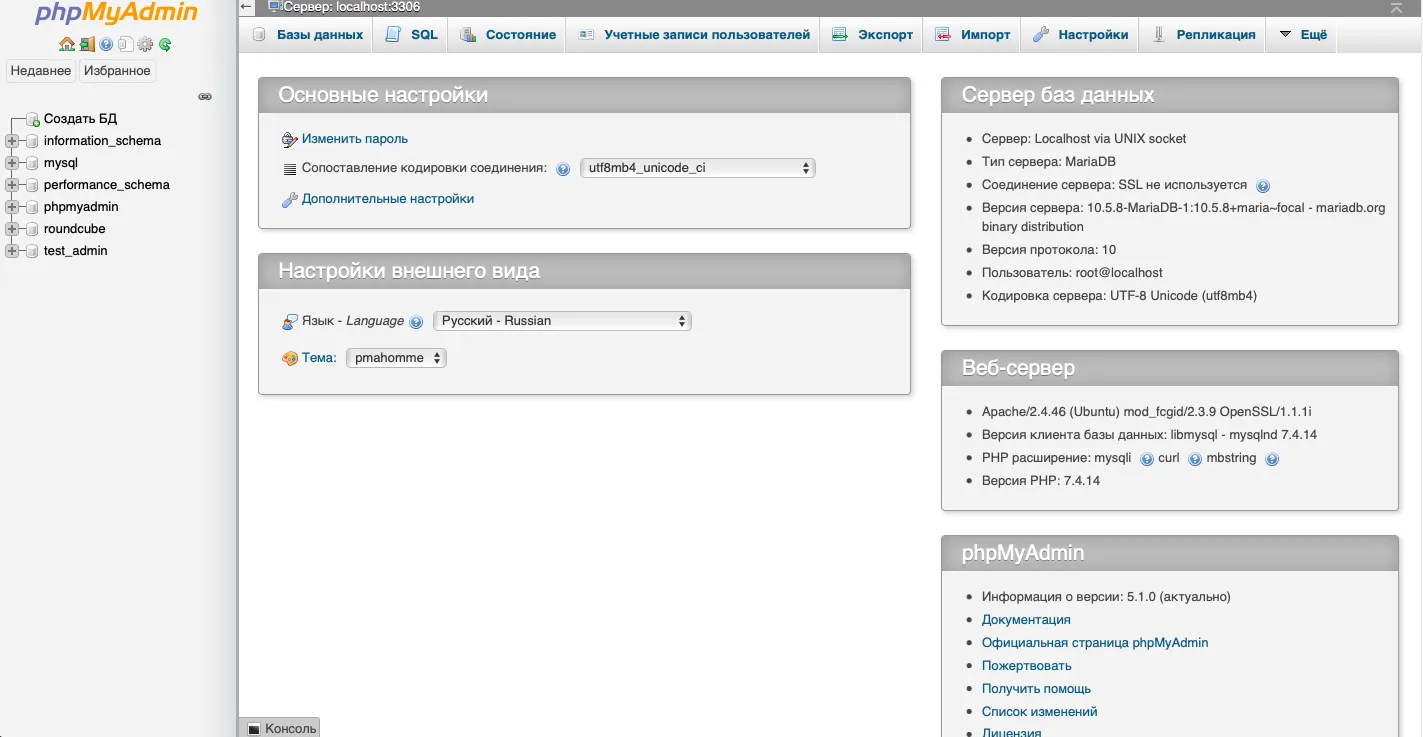1423x737 pixels.
Task: Click help icon after curl extension
Action: [1195, 459]
